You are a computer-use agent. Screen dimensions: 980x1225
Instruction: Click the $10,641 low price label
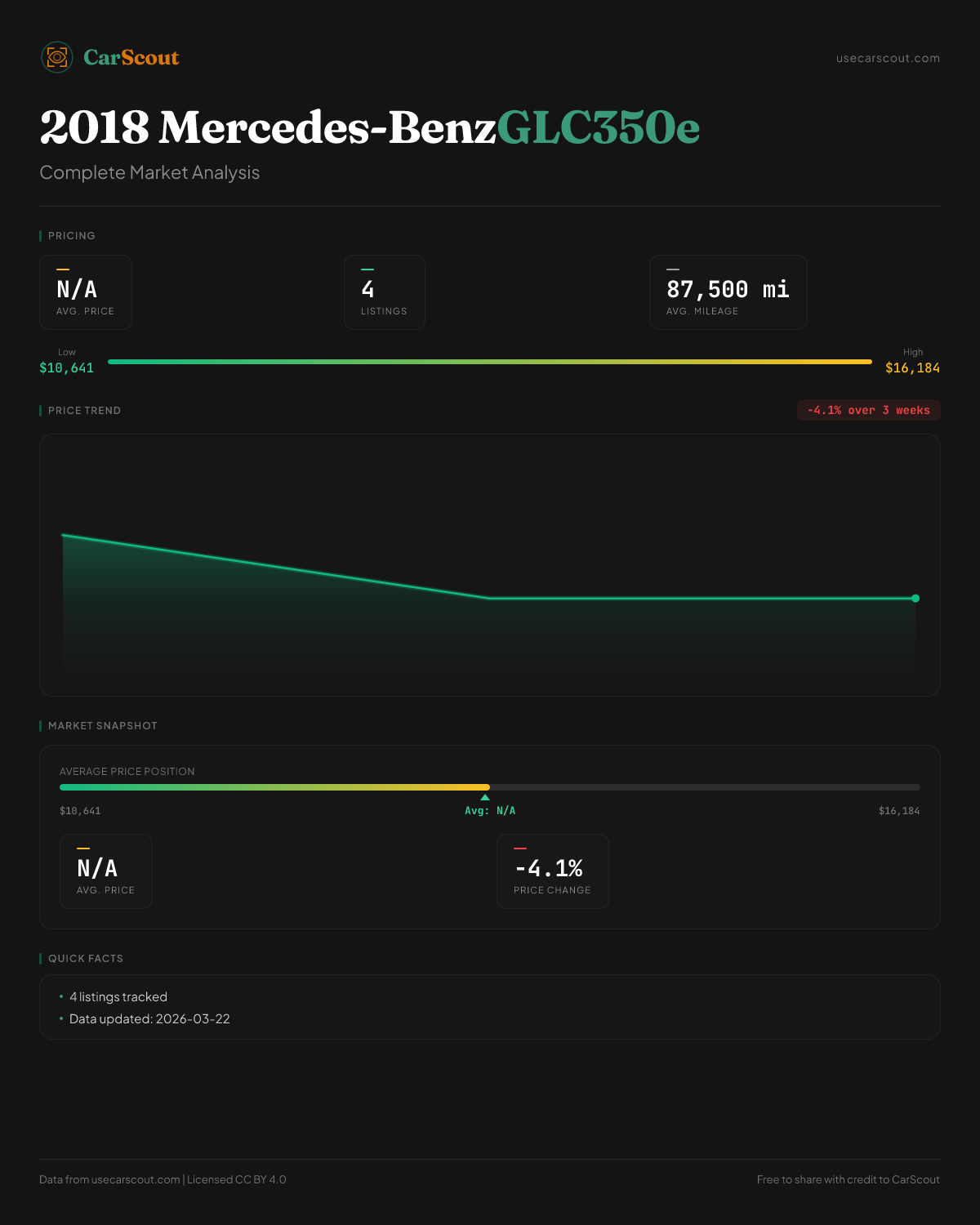pyautogui.click(x=67, y=368)
